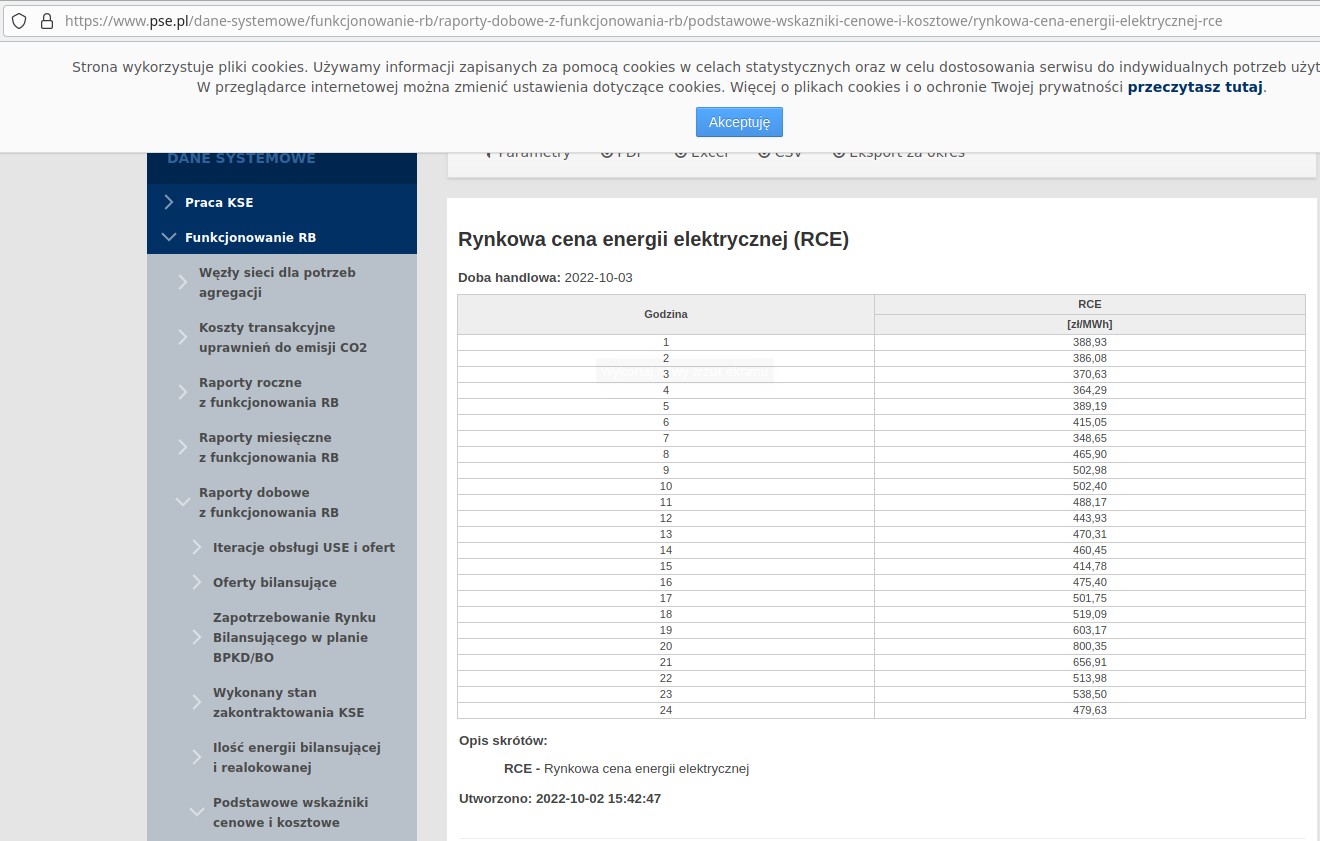
Task: Click the Godzina table column header
Action: [665, 314]
